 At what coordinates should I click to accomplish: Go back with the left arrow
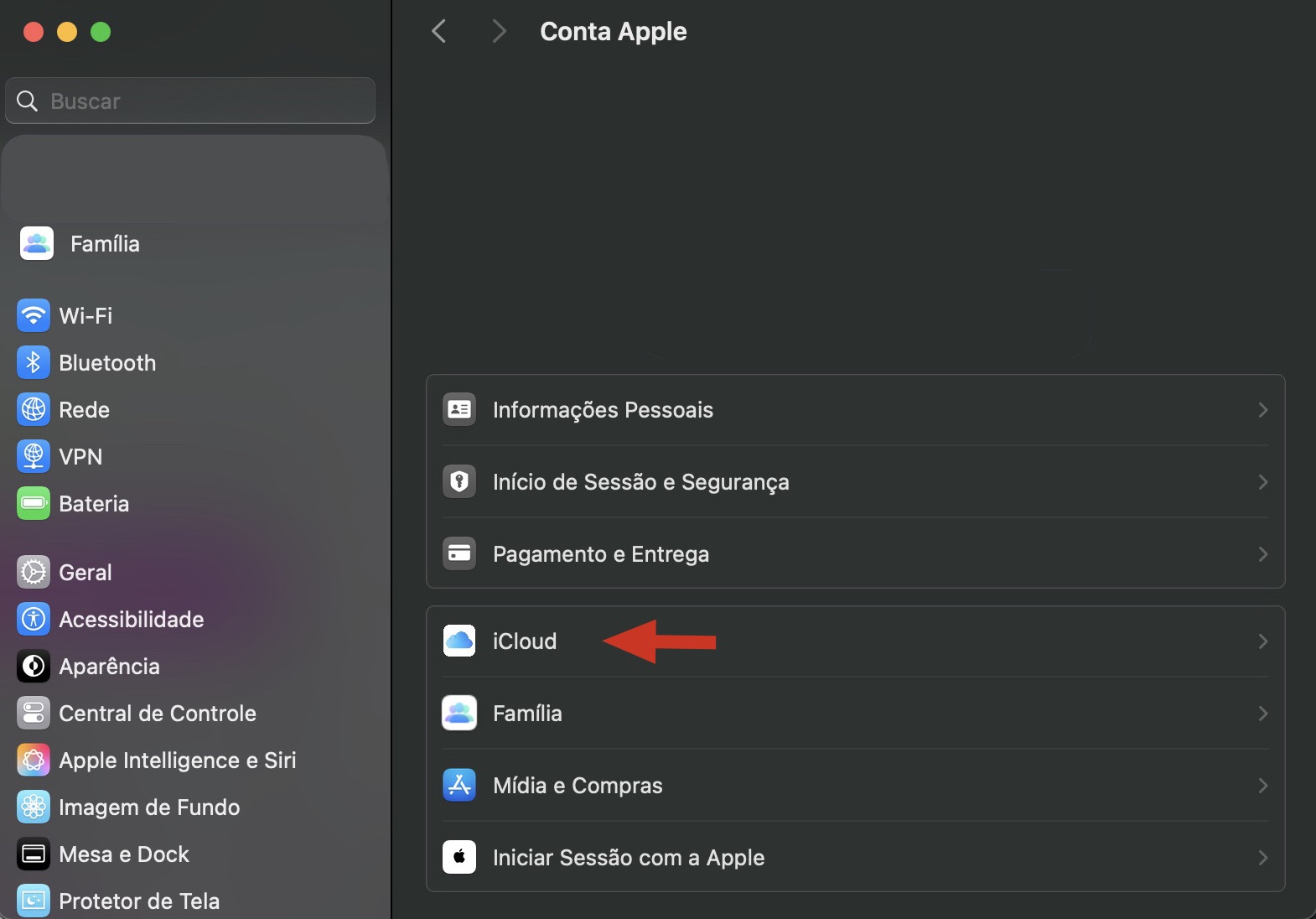(438, 31)
